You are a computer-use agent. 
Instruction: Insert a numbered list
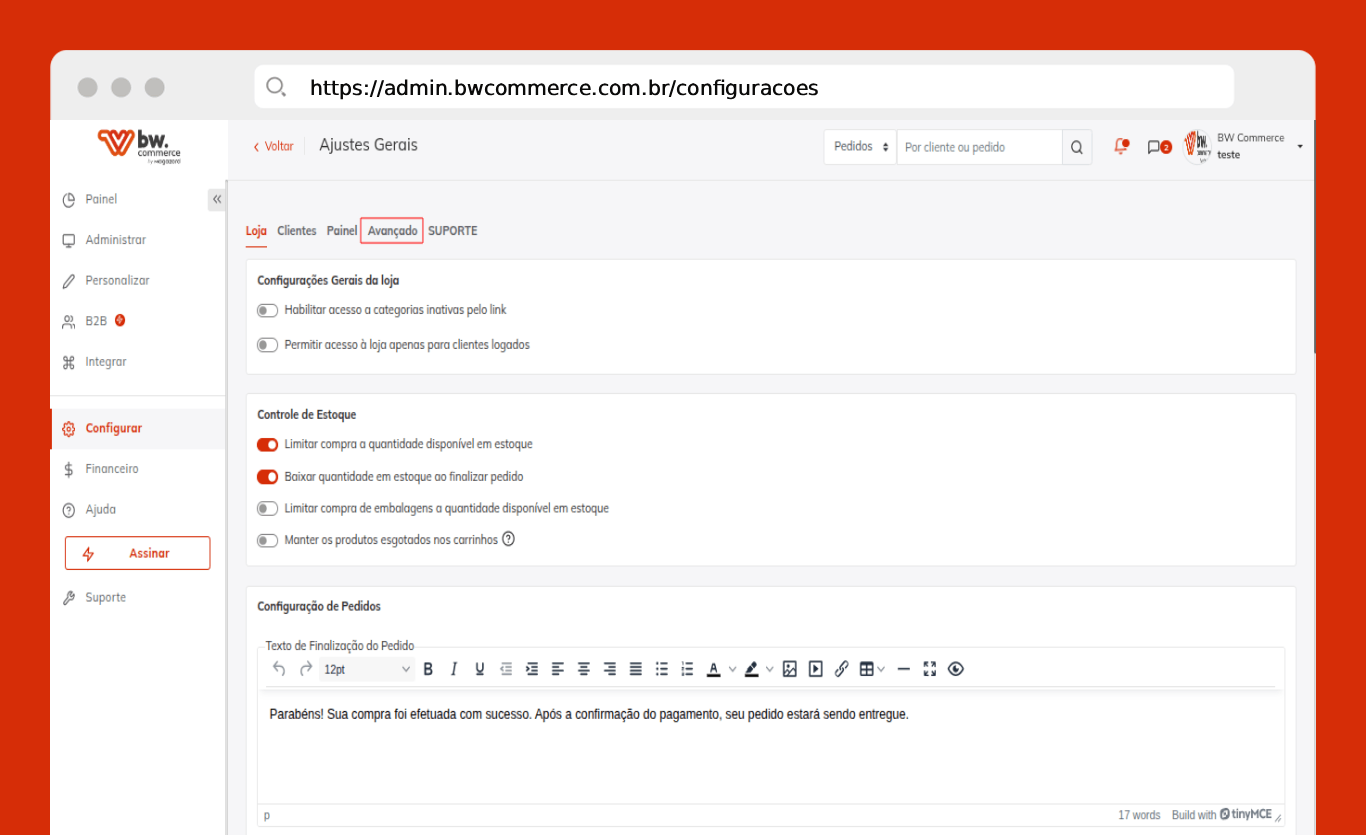tap(687, 669)
